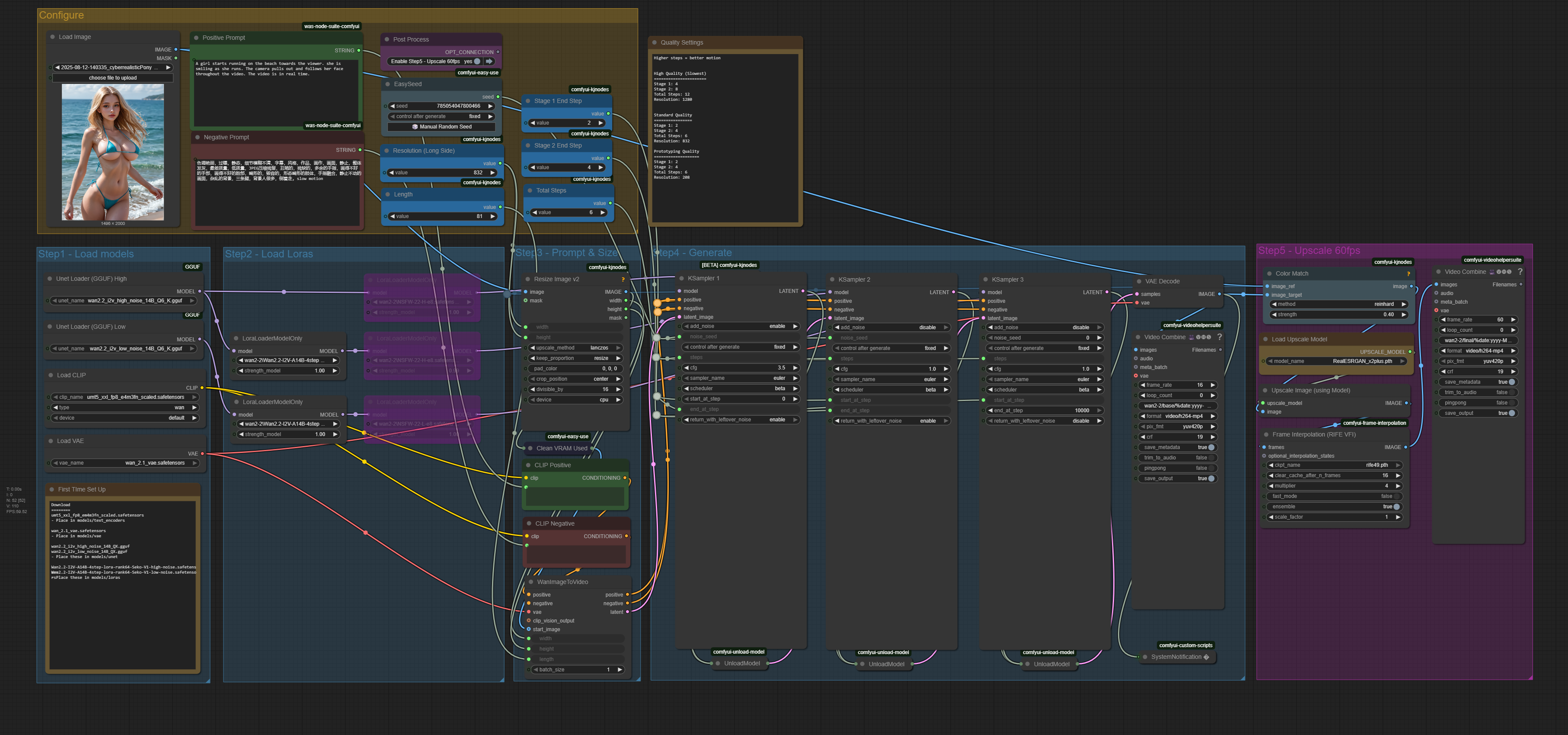Collapse the WanImageToVideo node
Viewport: 1568px width, 735px height.
point(531,582)
